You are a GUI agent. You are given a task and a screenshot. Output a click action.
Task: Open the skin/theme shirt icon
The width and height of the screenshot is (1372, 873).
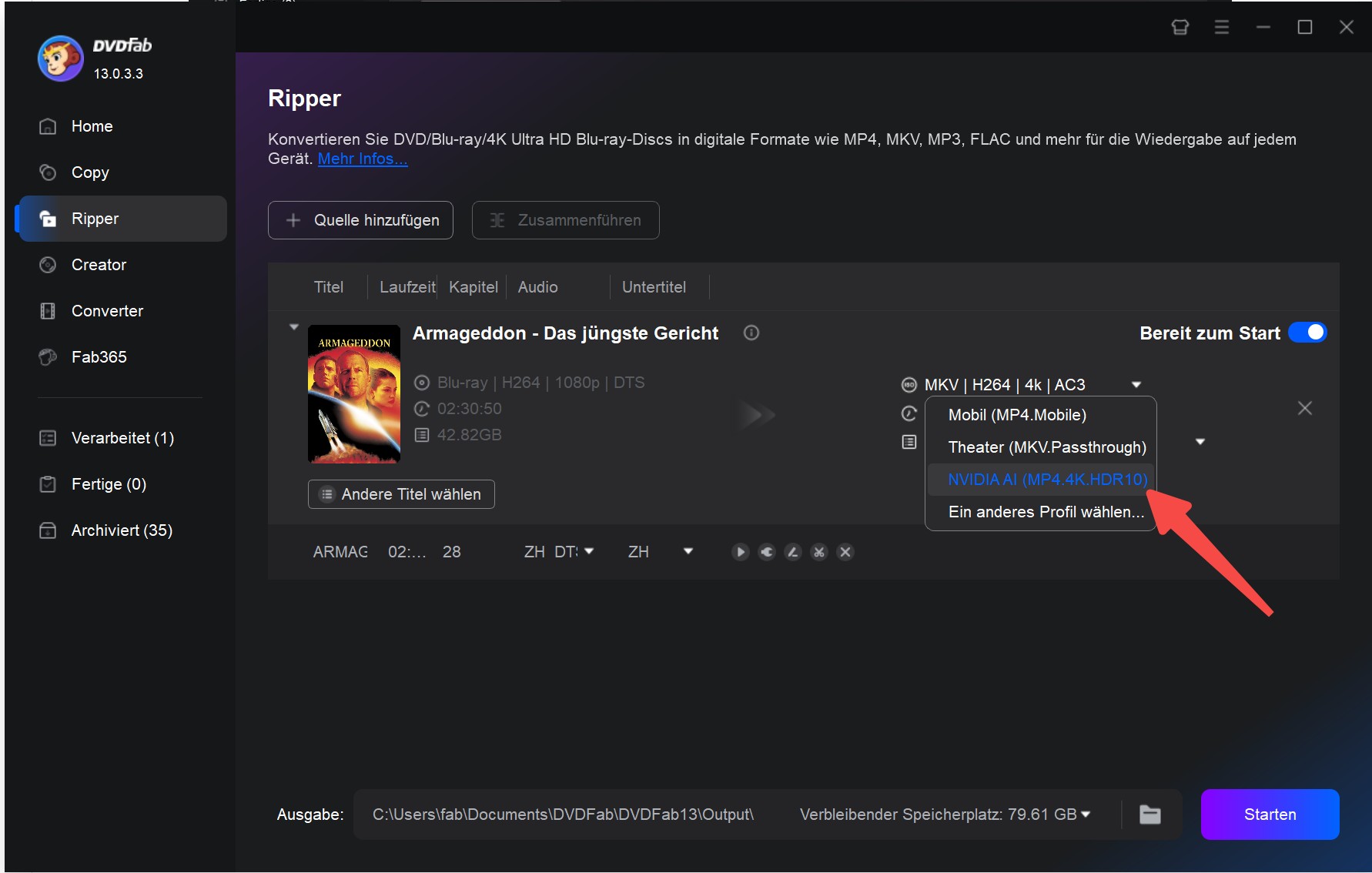click(x=1180, y=28)
